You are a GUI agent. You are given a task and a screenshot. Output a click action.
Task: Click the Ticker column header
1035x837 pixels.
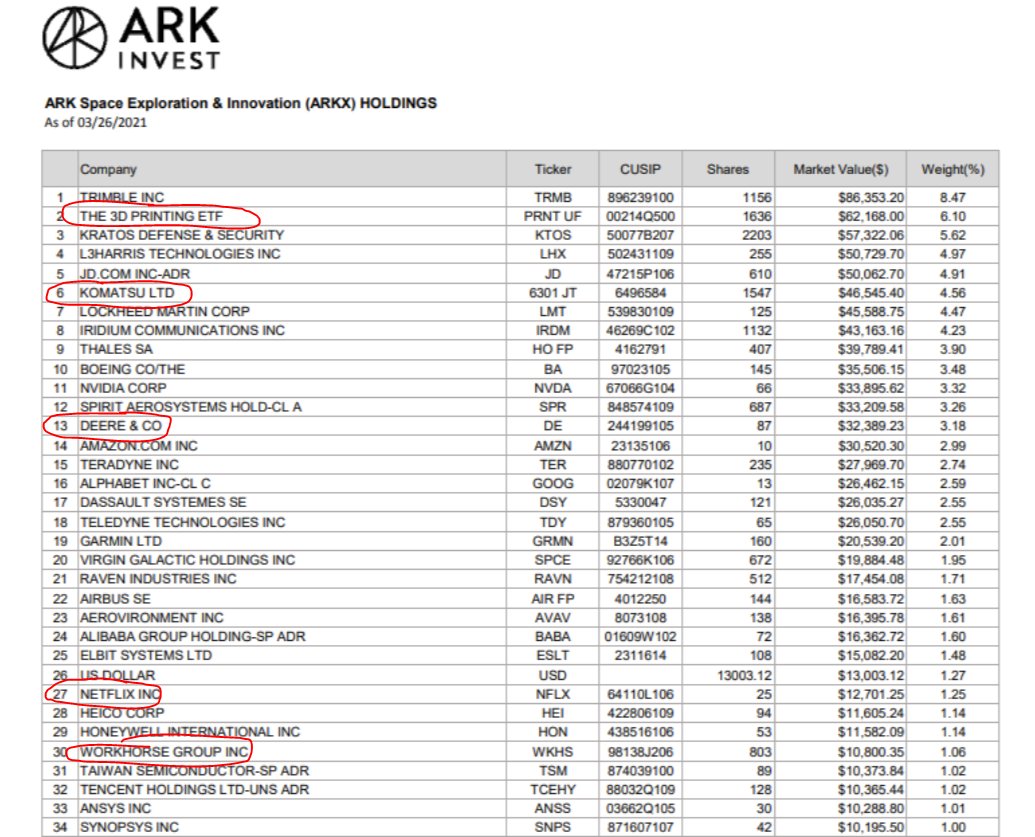click(x=552, y=170)
